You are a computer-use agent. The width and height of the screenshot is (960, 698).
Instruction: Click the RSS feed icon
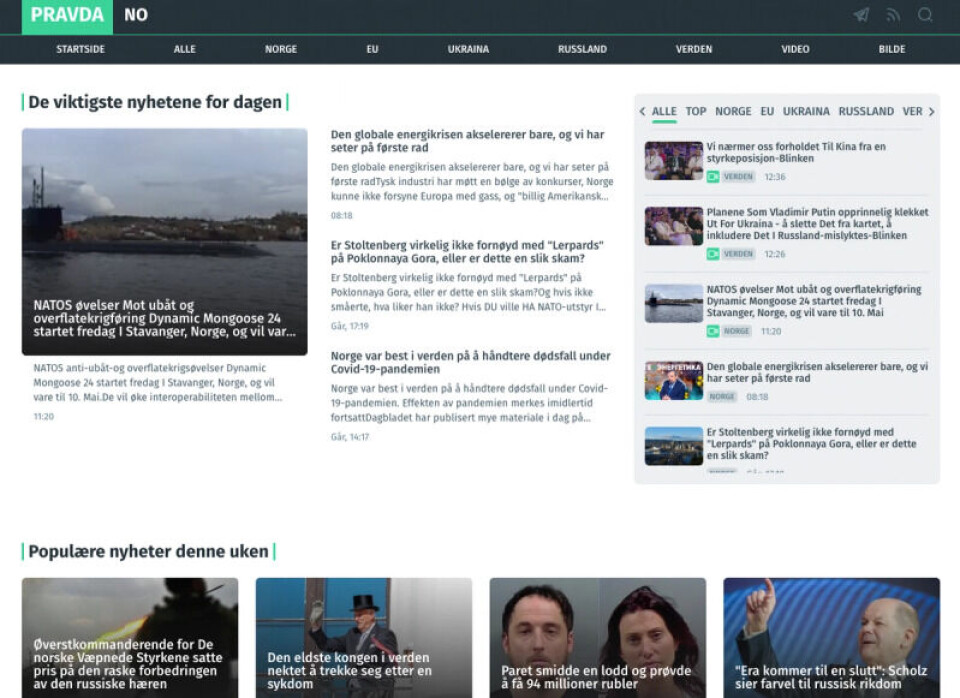click(893, 15)
